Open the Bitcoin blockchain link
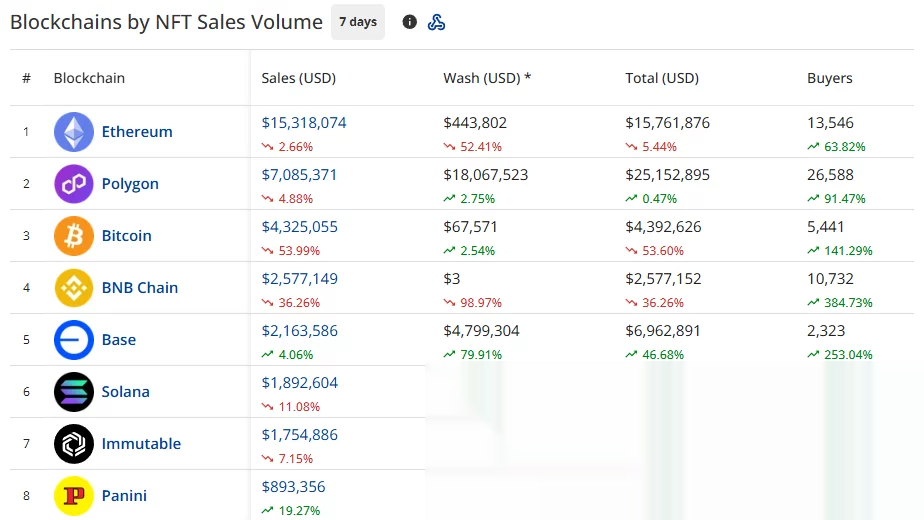924x520 pixels. [126, 235]
